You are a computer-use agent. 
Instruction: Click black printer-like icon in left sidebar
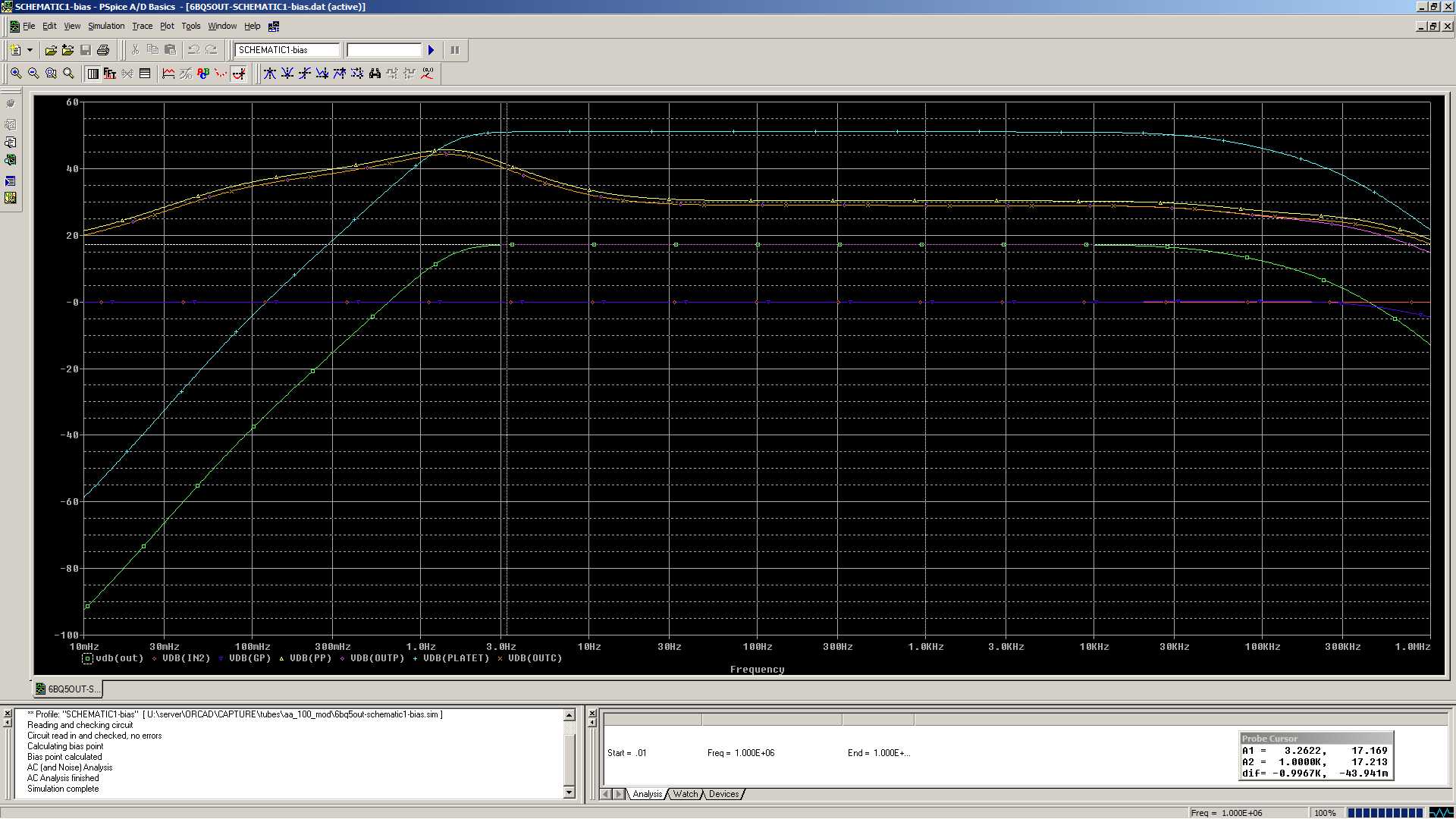(11, 142)
